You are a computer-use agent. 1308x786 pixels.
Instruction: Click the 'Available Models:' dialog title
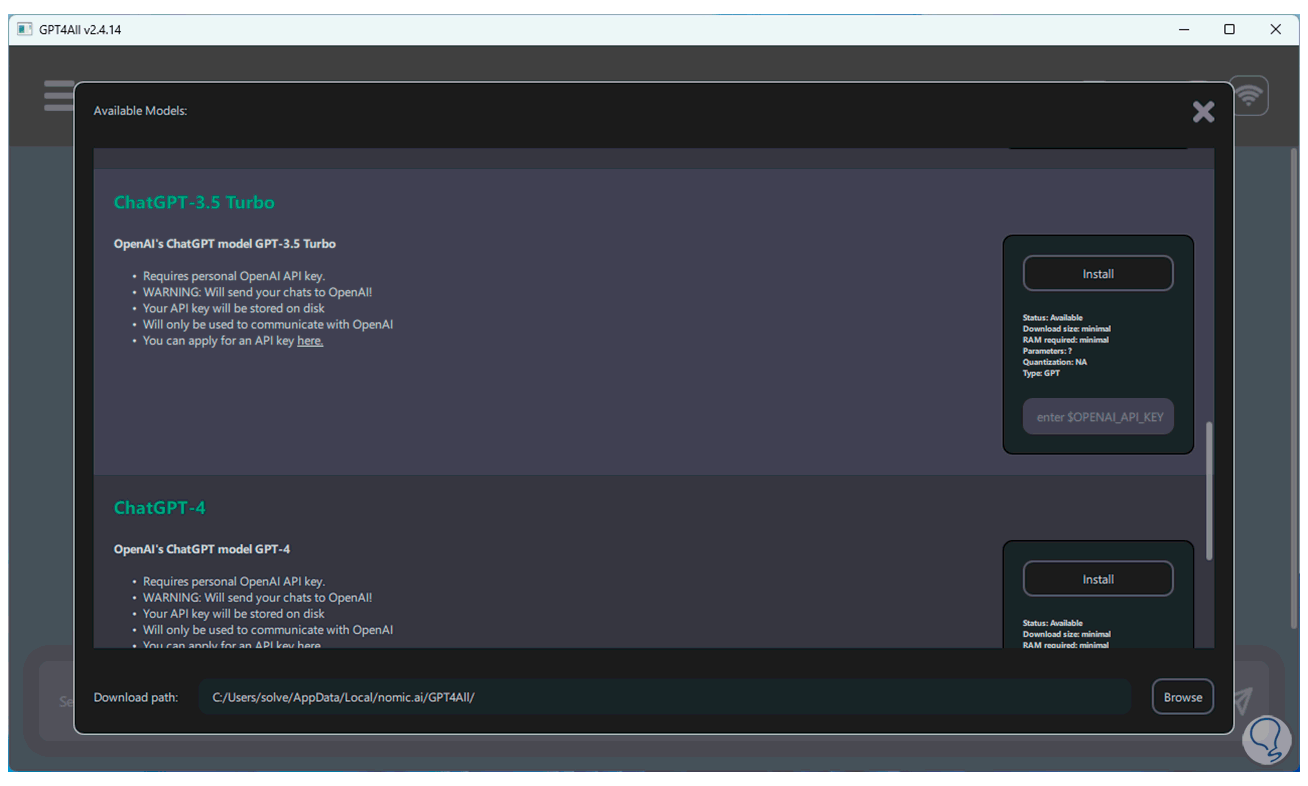click(x=140, y=111)
